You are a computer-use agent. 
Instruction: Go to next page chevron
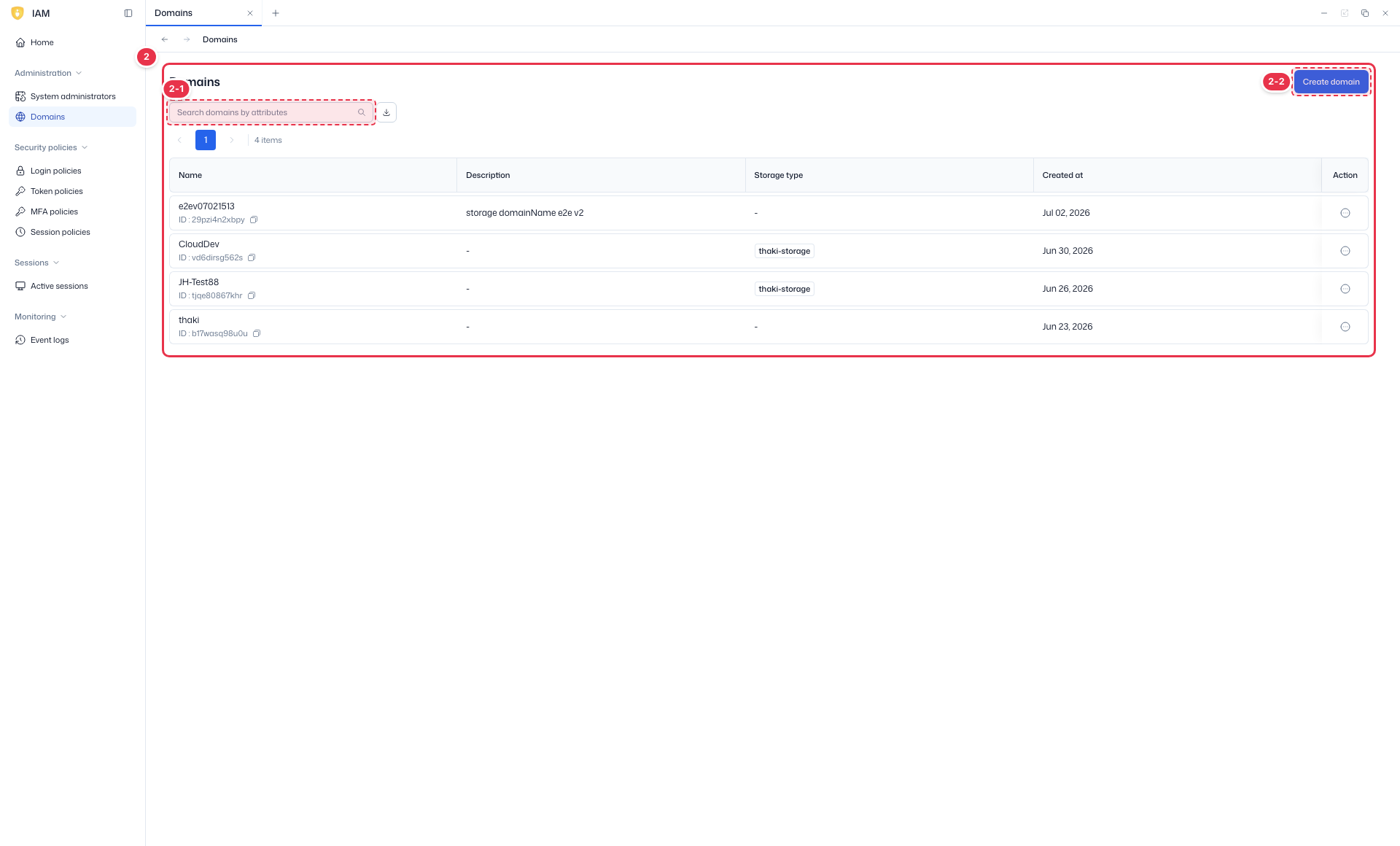(232, 140)
